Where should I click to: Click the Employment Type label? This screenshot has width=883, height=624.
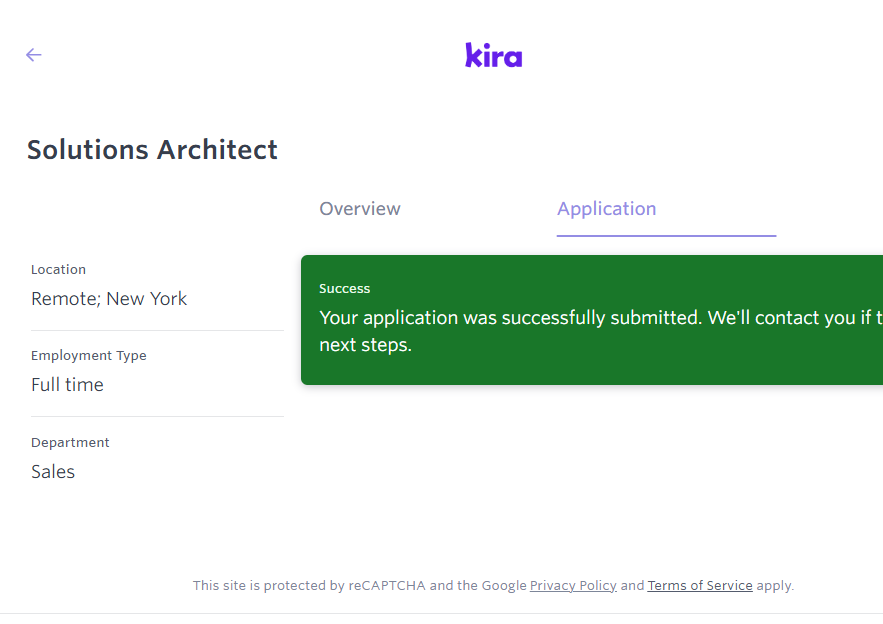pyautogui.click(x=88, y=356)
